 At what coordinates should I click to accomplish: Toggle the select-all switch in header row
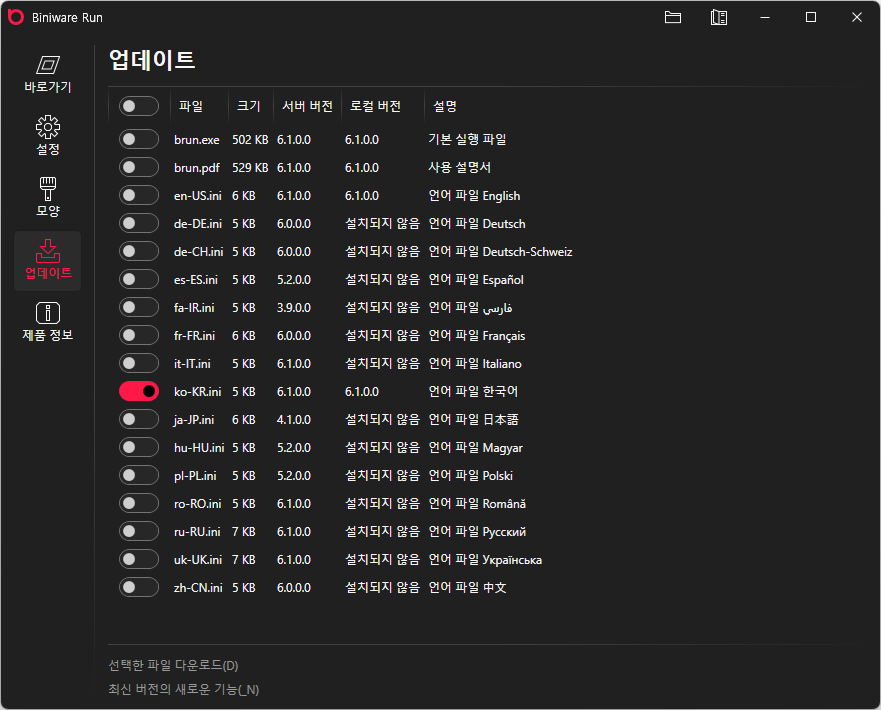point(139,106)
